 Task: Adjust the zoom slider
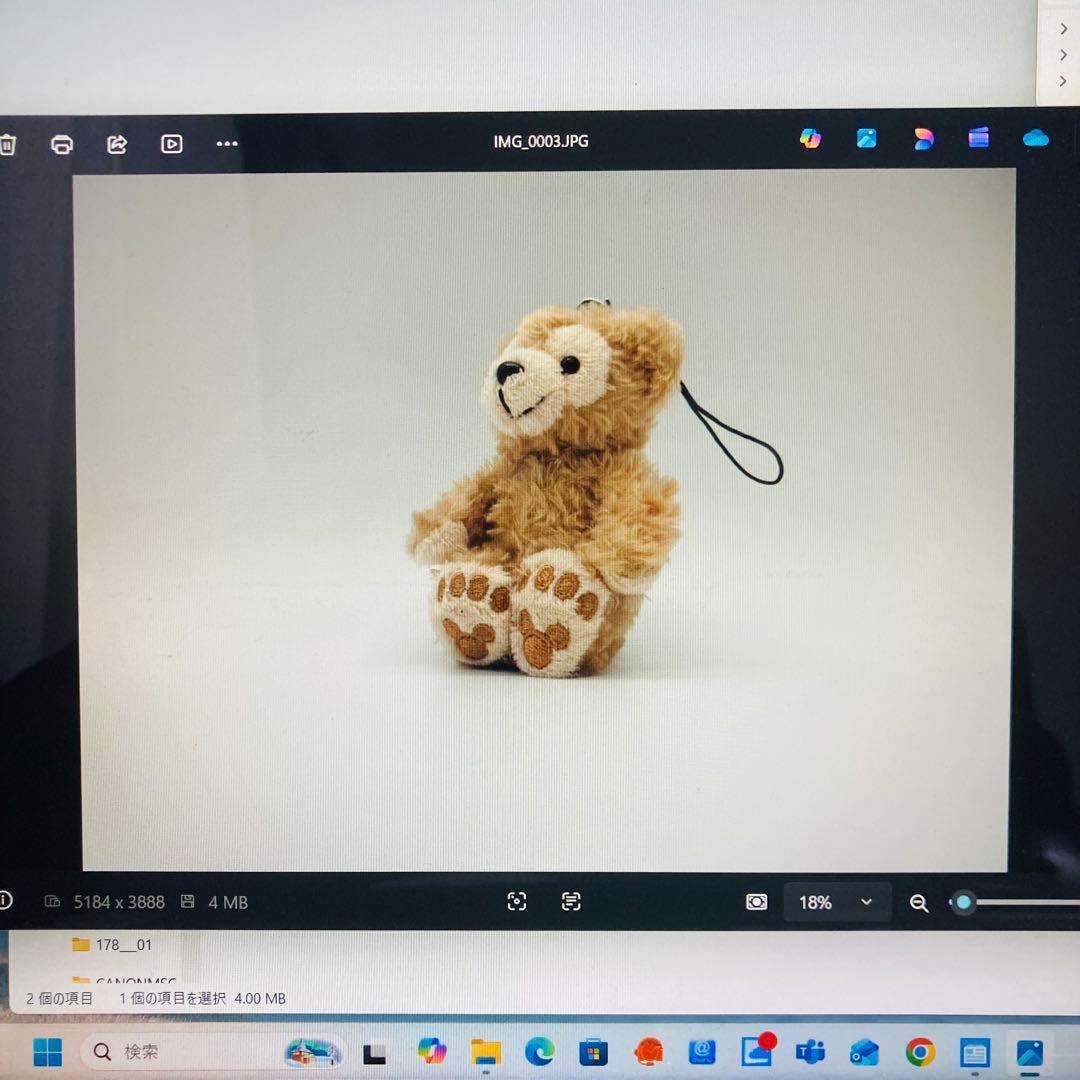tap(962, 902)
